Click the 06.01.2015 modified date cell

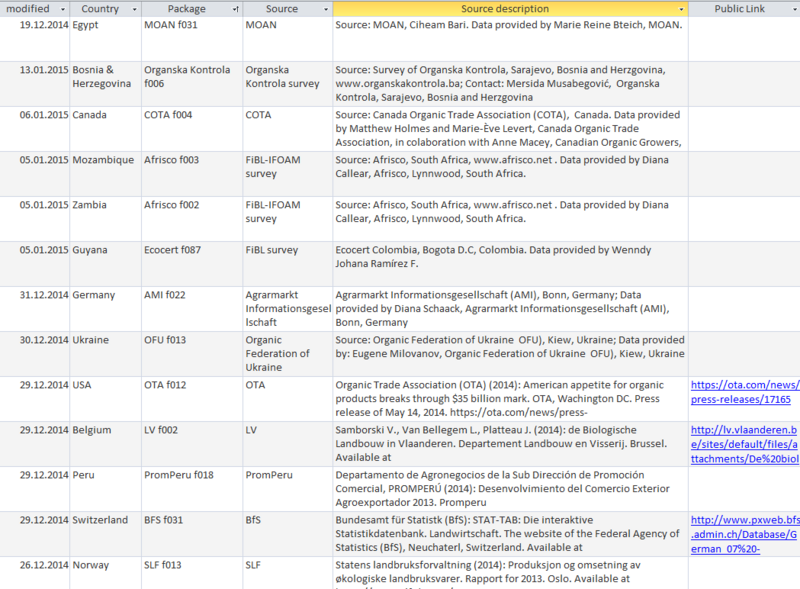point(34,129)
